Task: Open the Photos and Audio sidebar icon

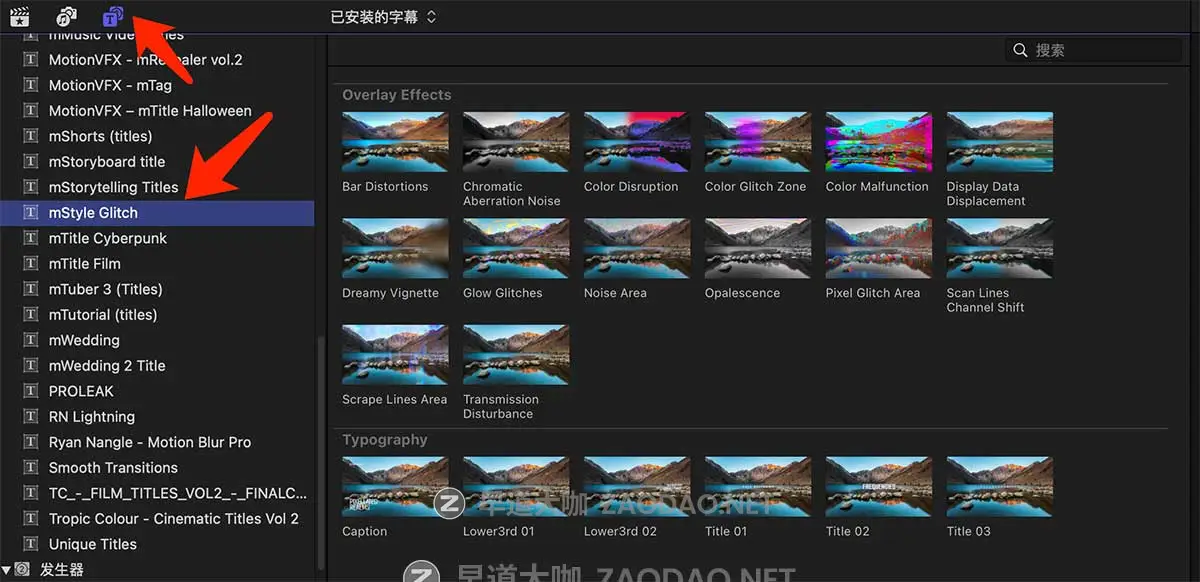Action: click(x=66, y=16)
